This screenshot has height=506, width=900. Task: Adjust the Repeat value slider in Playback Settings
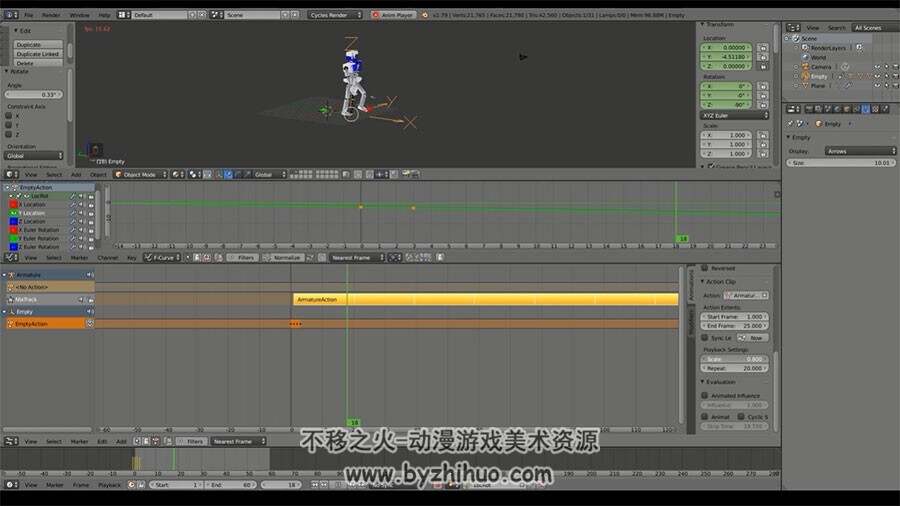pos(735,368)
